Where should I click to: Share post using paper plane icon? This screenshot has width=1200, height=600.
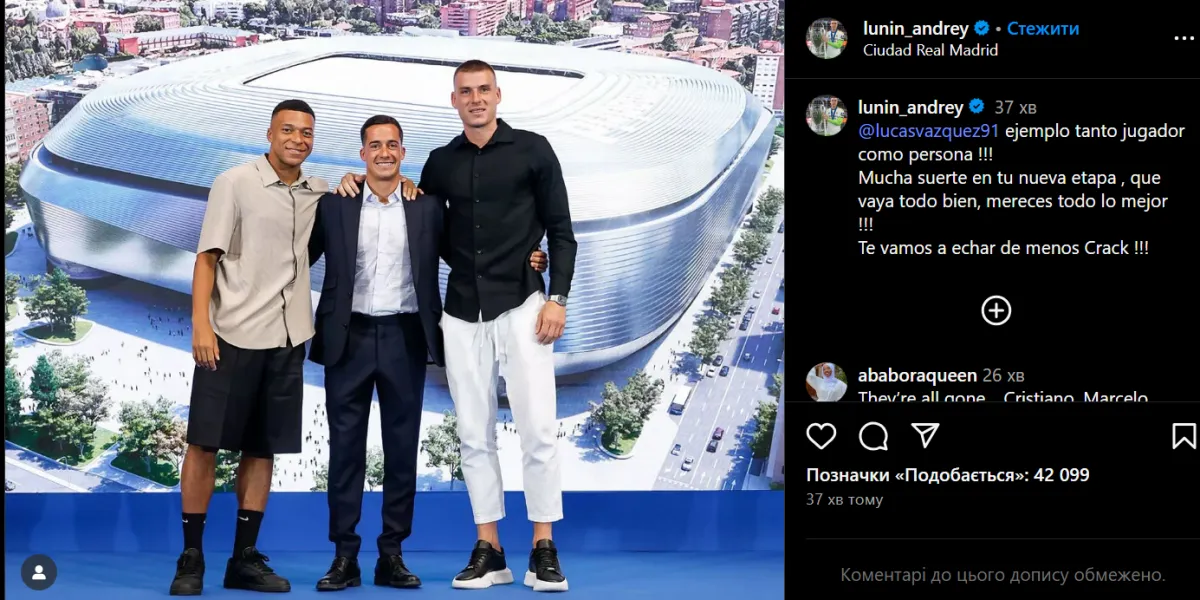click(x=925, y=435)
